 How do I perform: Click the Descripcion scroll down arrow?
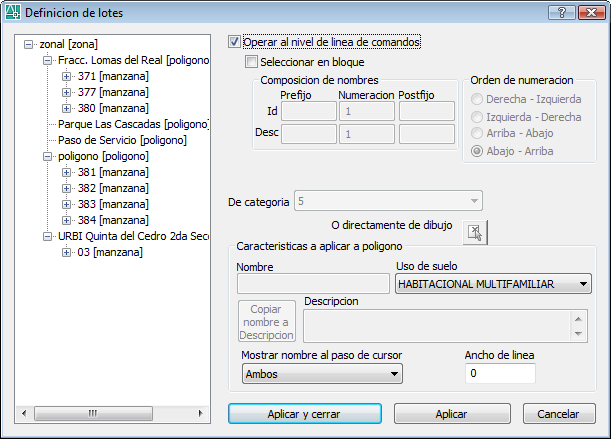578,334
